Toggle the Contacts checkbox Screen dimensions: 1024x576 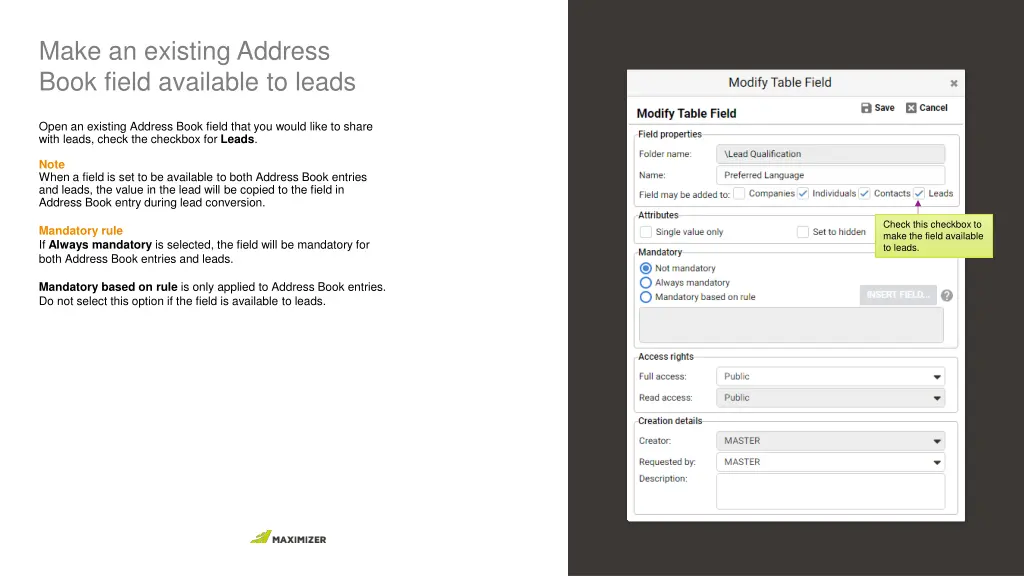[x=864, y=193]
